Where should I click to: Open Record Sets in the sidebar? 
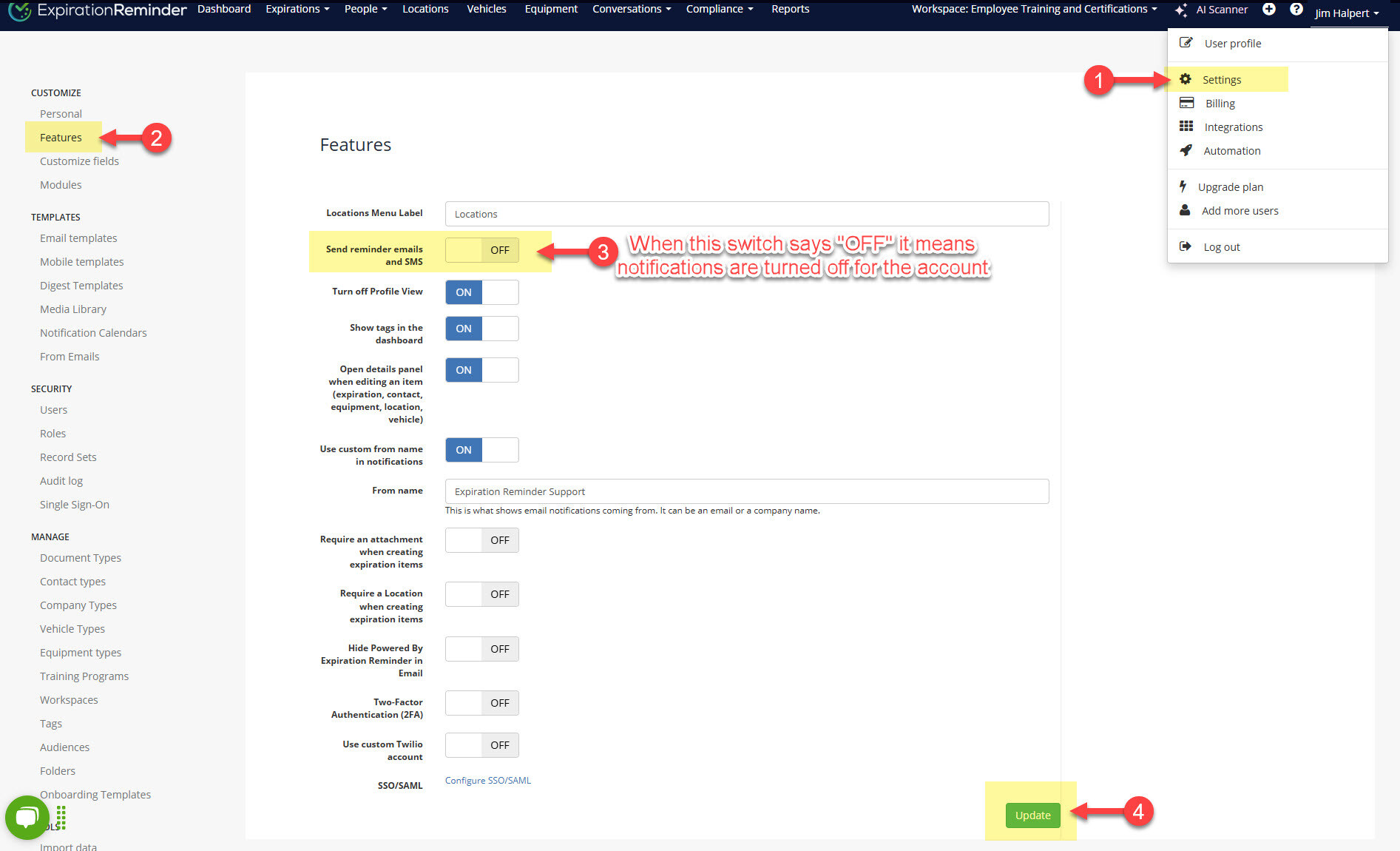tap(68, 457)
